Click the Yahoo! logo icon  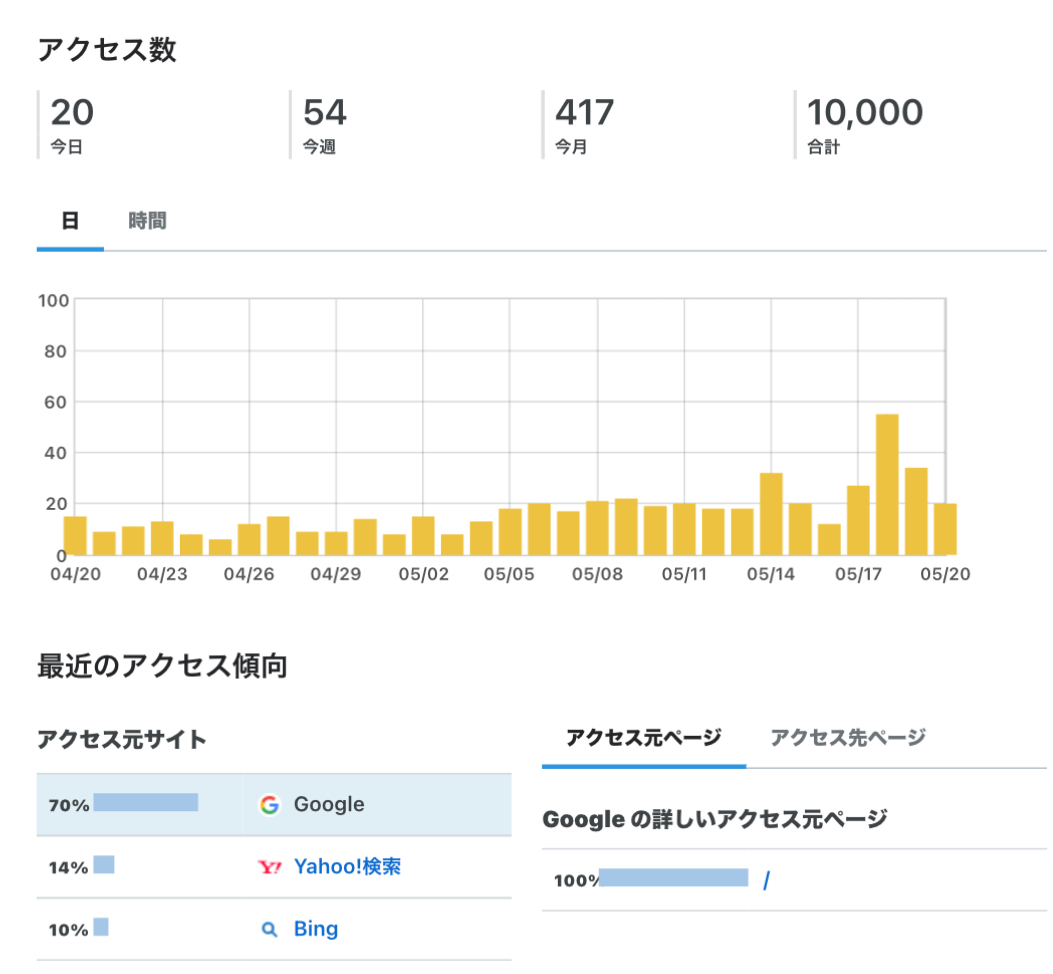269,867
